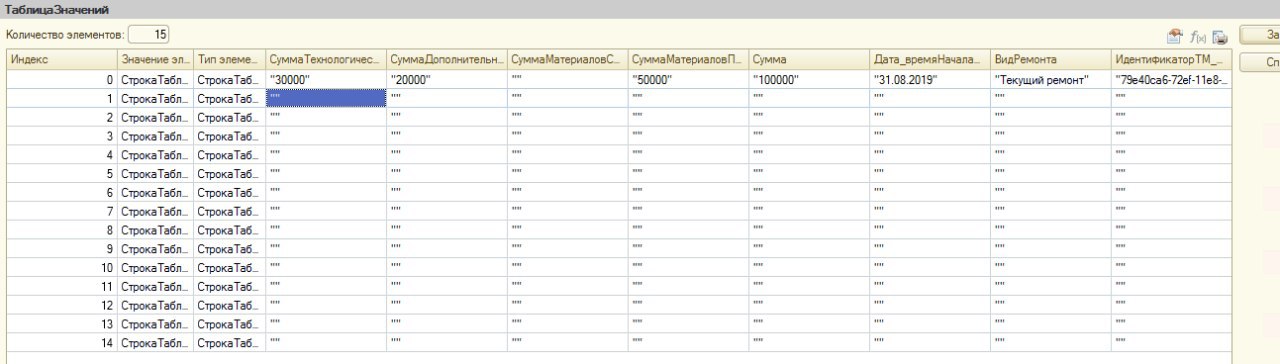
Task: Select "Значение эл..." cell in row 10
Action: tap(156, 268)
